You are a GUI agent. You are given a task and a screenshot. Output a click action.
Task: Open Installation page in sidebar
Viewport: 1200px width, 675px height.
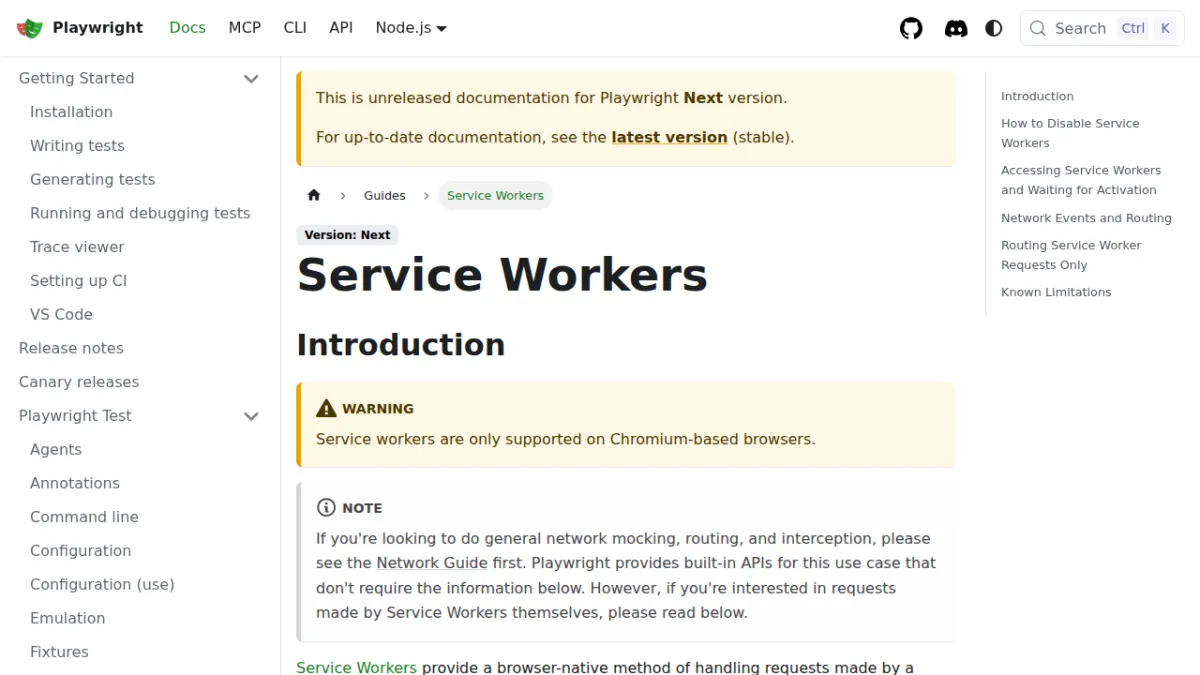coord(71,112)
